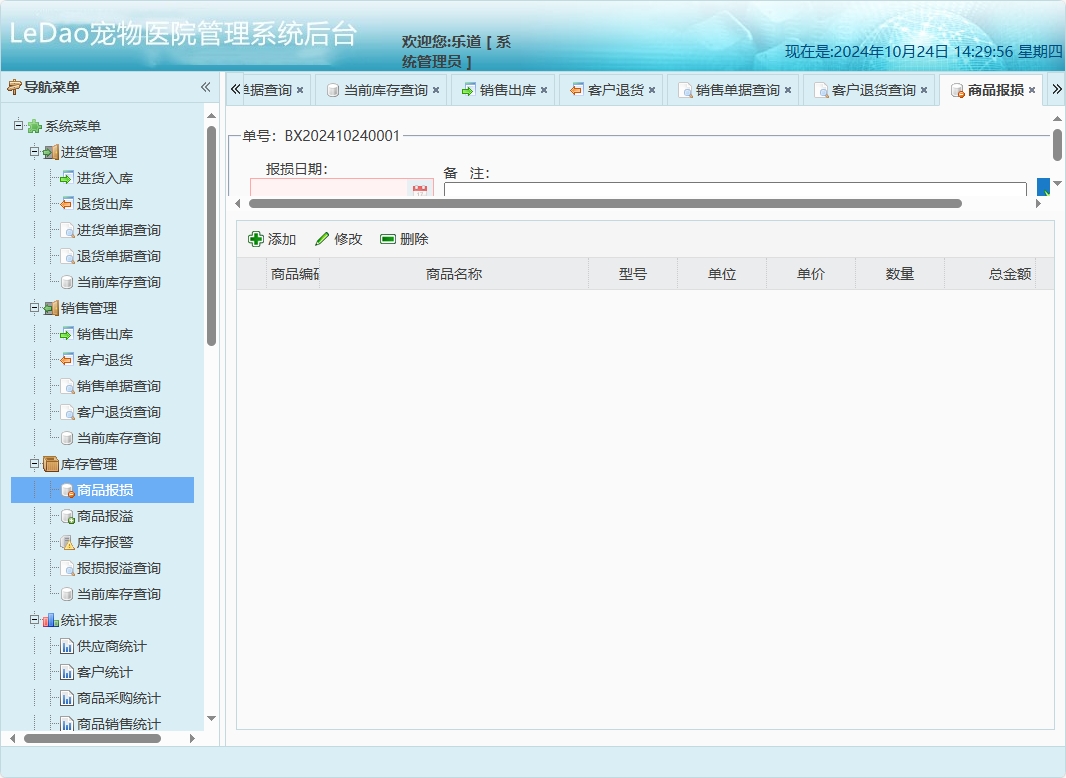Collapse the 统计报表 tree node
Viewport: 1066px width, 778px height.
click(32, 620)
